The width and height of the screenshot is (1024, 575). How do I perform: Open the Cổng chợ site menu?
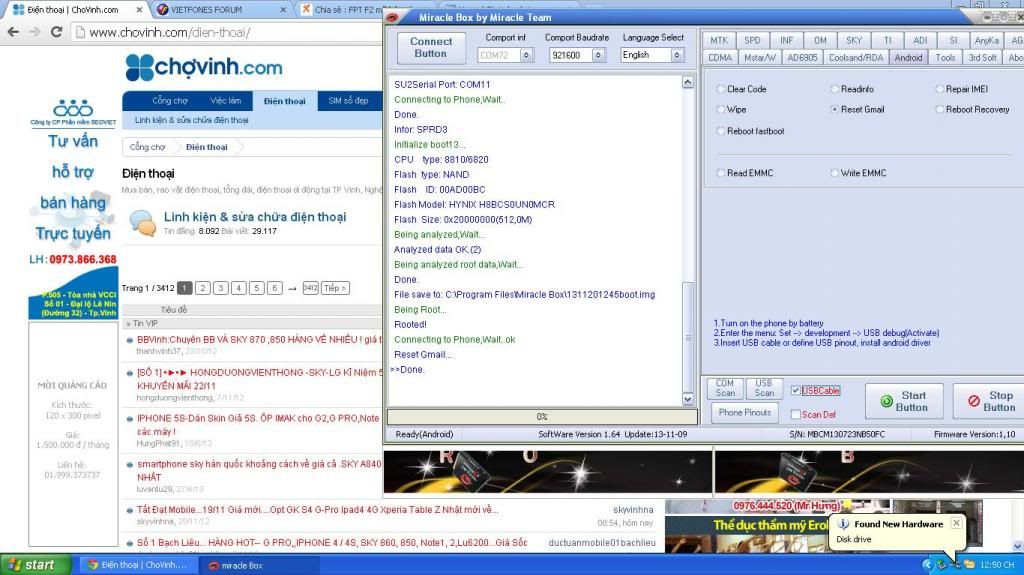coord(170,101)
